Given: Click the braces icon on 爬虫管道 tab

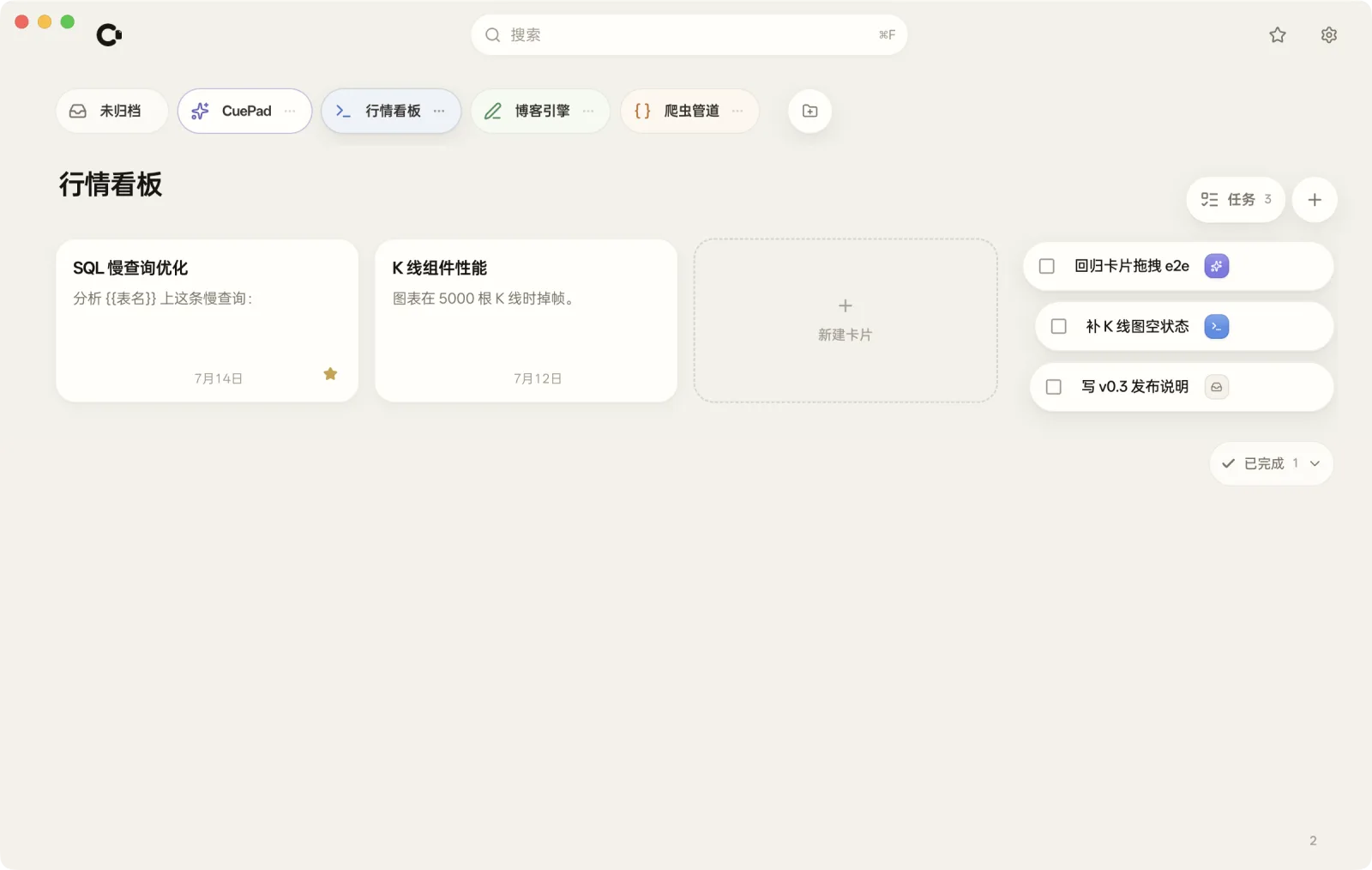Looking at the screenshot, I should coord(642,111).
